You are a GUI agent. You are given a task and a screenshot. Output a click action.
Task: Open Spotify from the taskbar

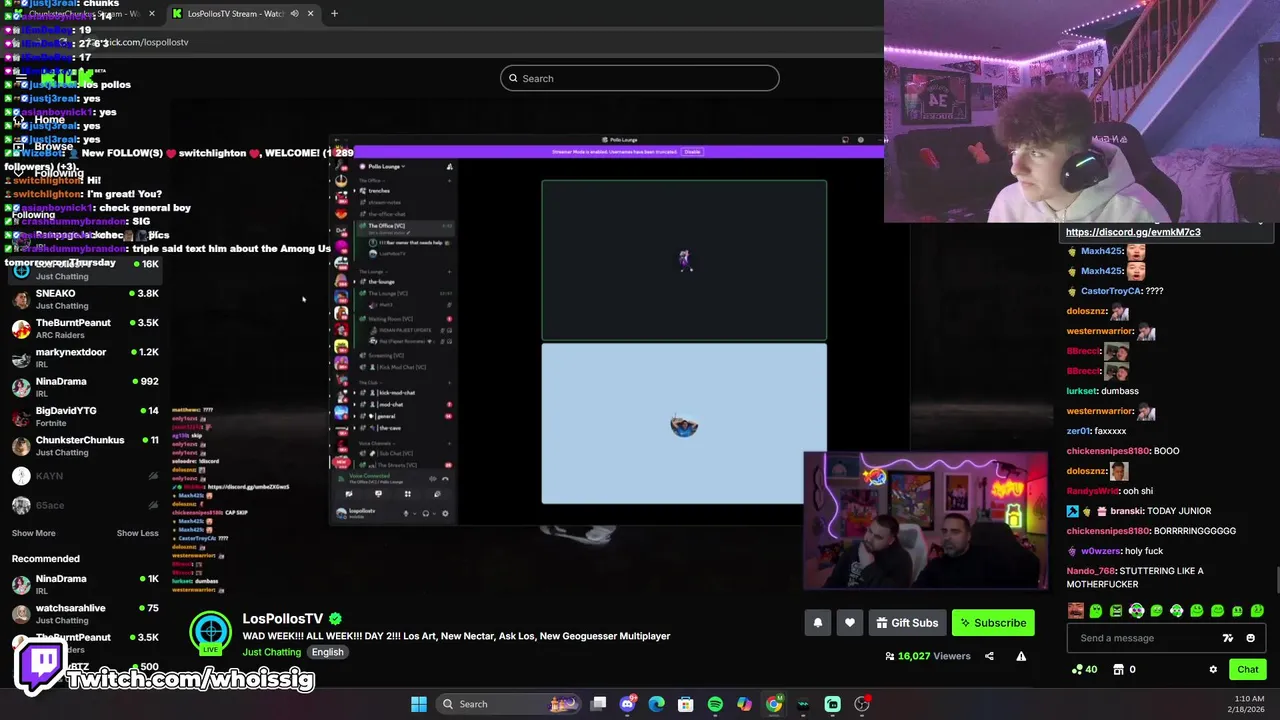[715, 704]
